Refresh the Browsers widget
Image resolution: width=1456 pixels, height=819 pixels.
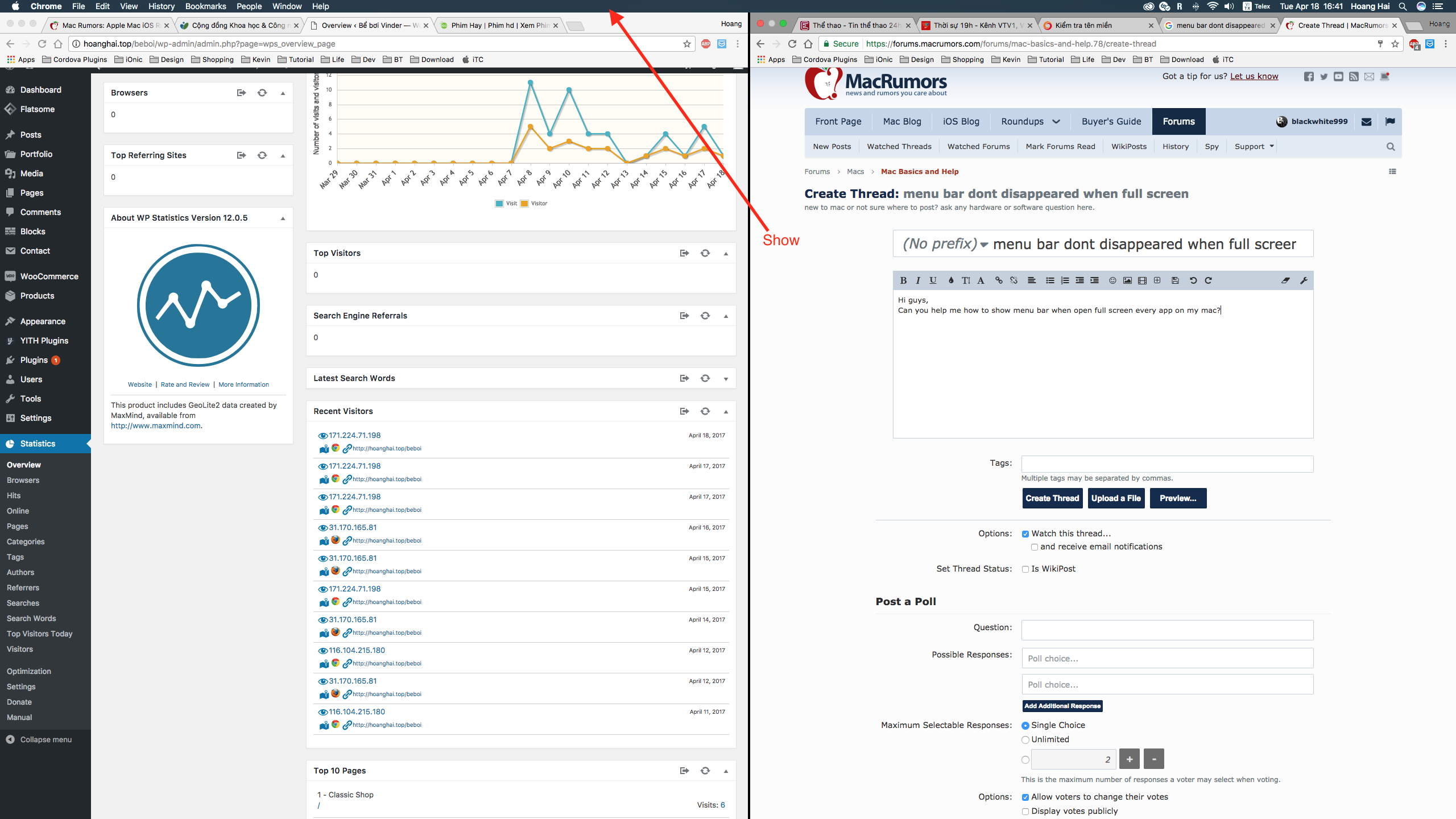click(262, 93)
